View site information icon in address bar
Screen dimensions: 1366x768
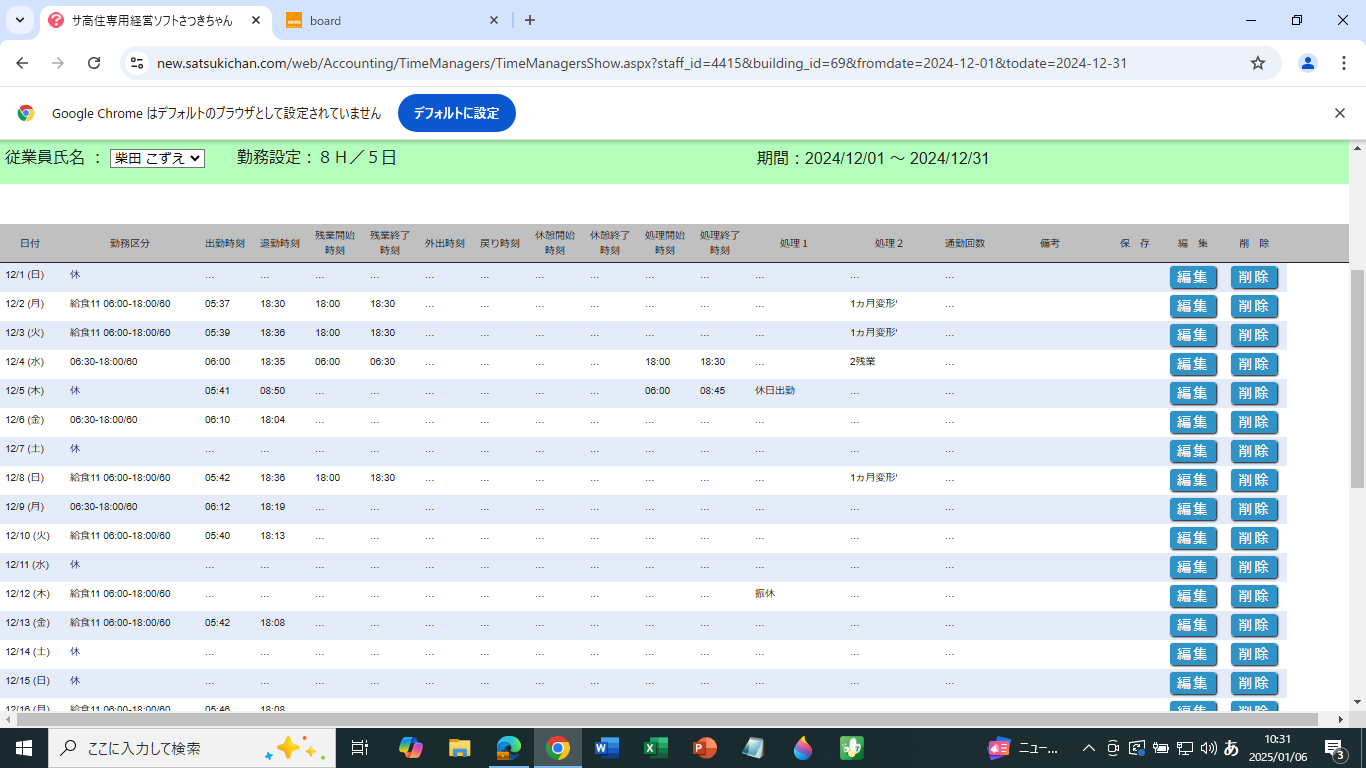click(x=137, y=63)
